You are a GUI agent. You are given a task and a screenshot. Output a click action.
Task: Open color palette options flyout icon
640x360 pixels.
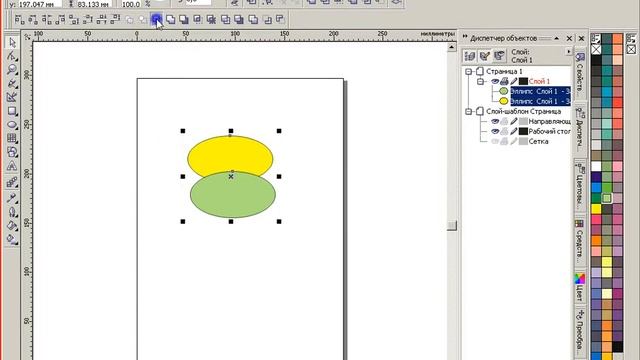(596, 39)
